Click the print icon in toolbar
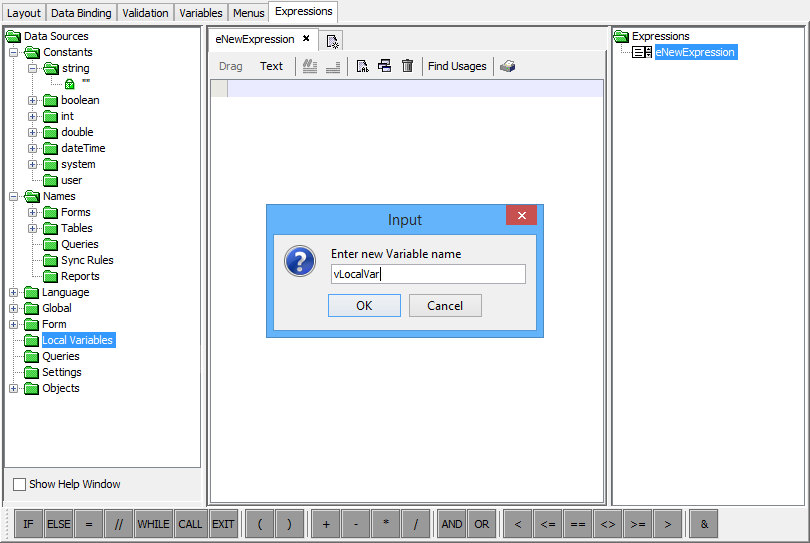The image size is (810, 543). click(x=508, y=67)
